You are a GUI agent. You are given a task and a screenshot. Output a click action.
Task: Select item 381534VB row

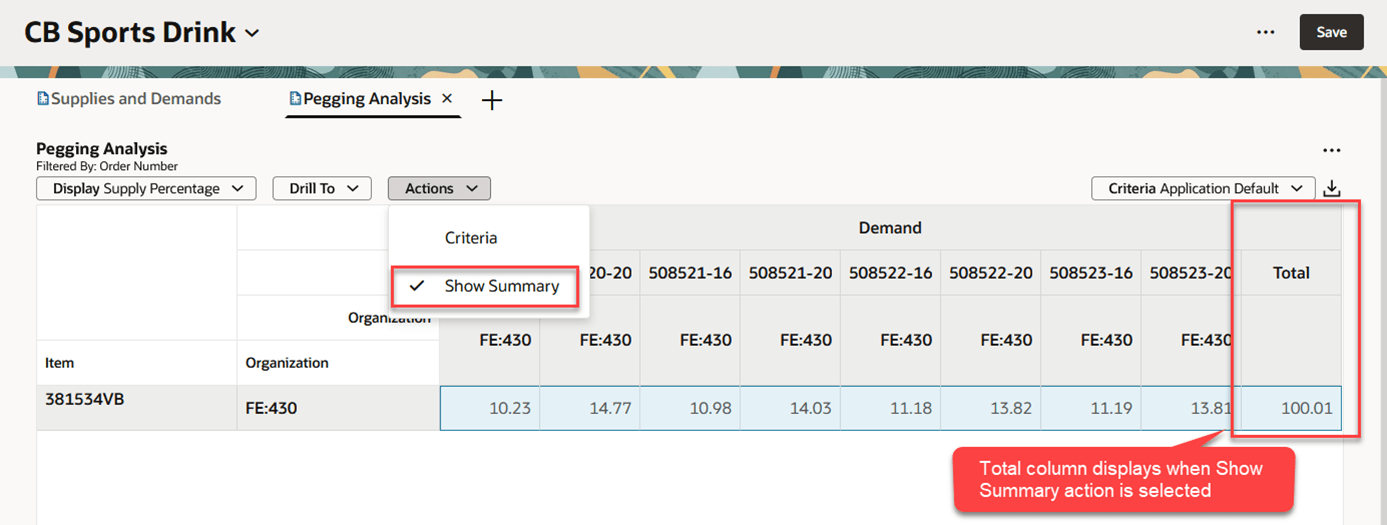137,407
